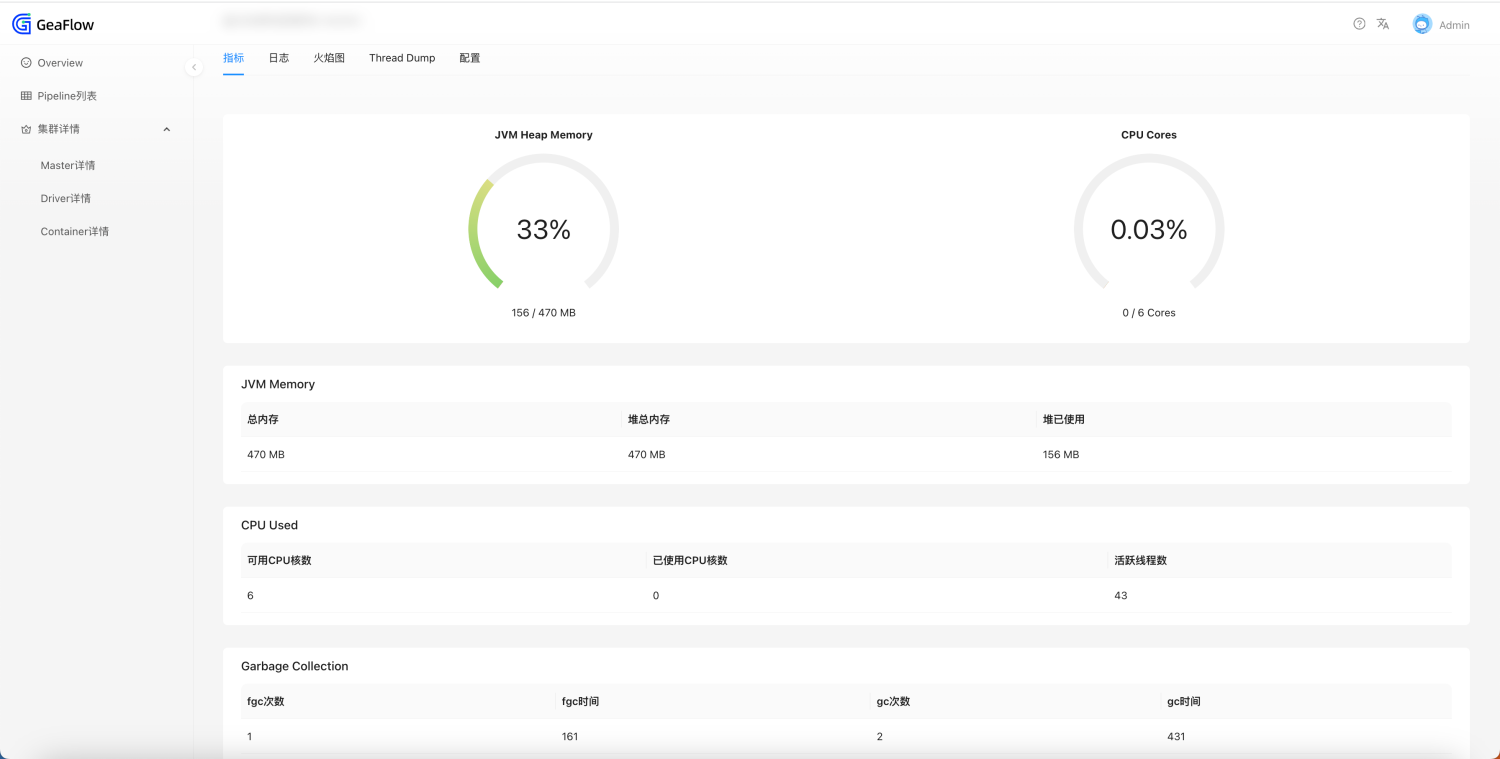This screenshot has height=759, width=1500.
Task: Click the CPU Cores progress ring
Action: pos(1148,229)
